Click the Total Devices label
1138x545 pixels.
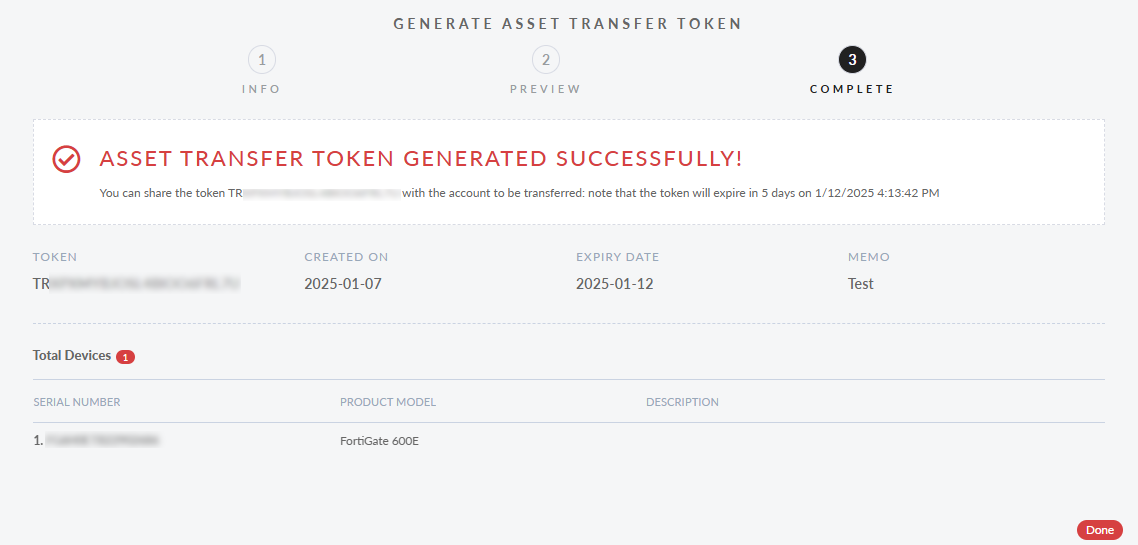click(72, 356)
